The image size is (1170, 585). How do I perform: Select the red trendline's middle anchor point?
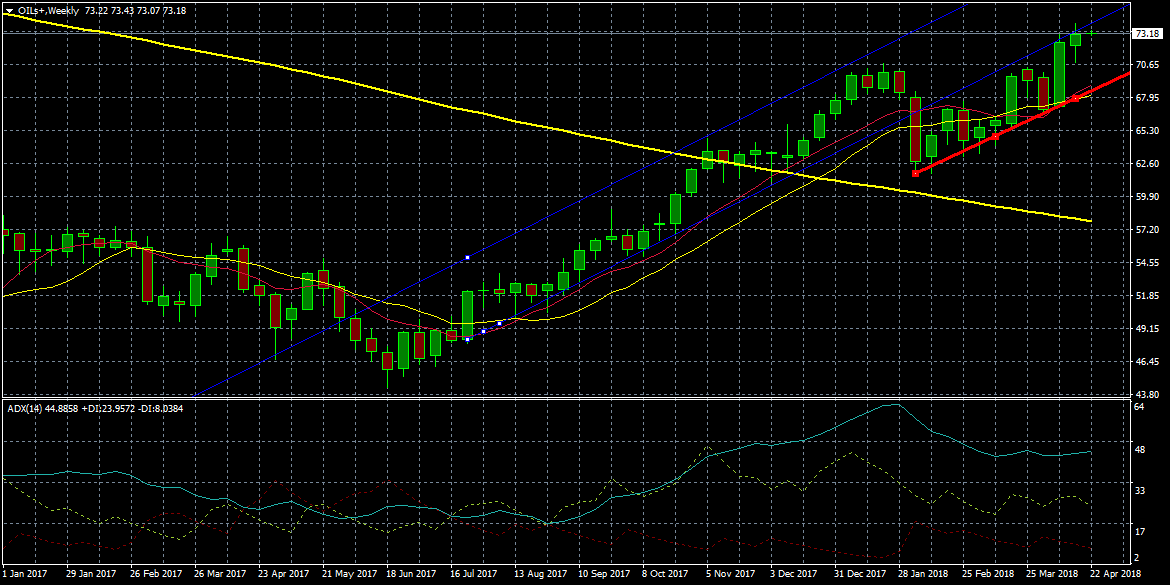point(996,135)
